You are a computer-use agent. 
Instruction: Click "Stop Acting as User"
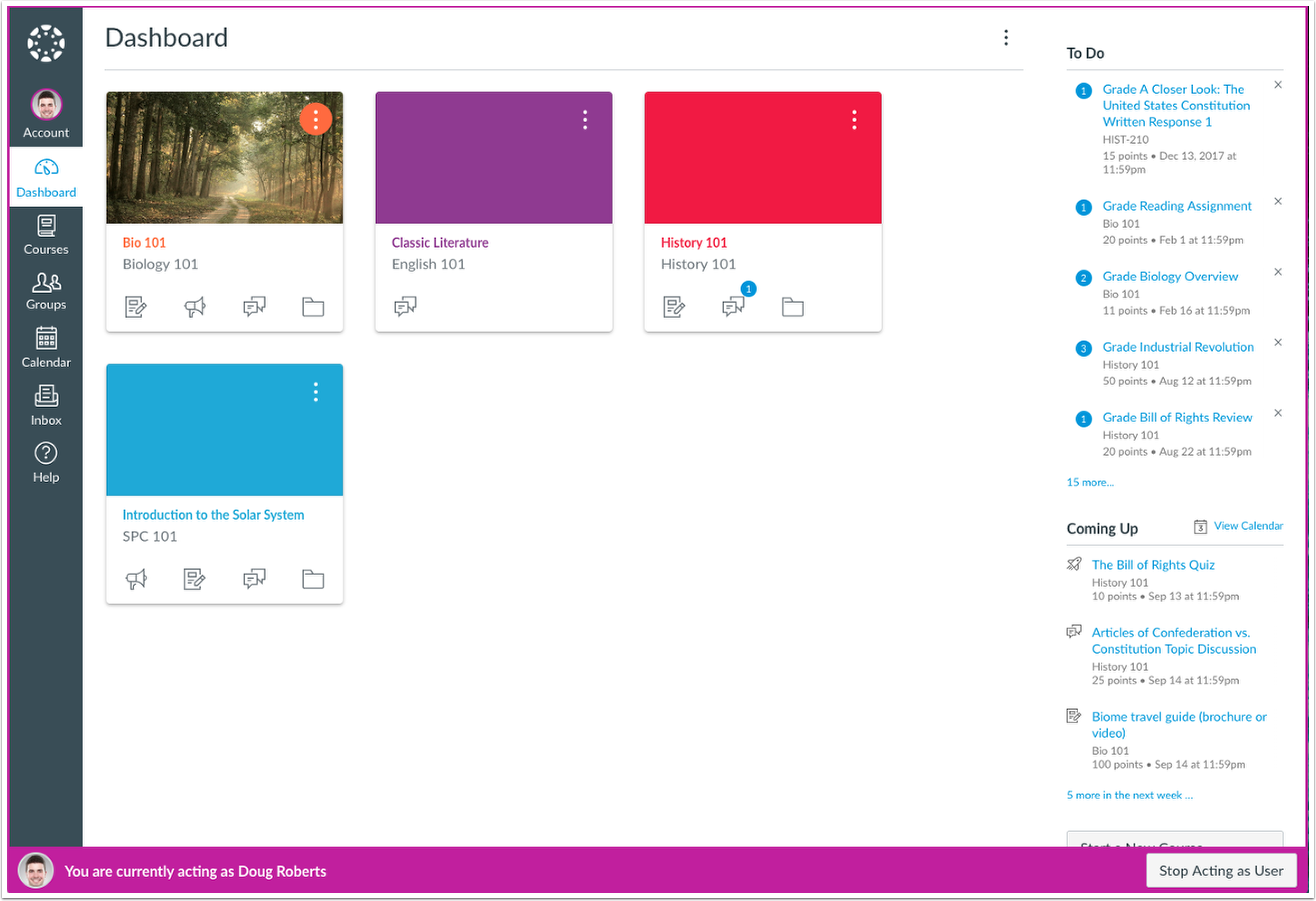1221,870
